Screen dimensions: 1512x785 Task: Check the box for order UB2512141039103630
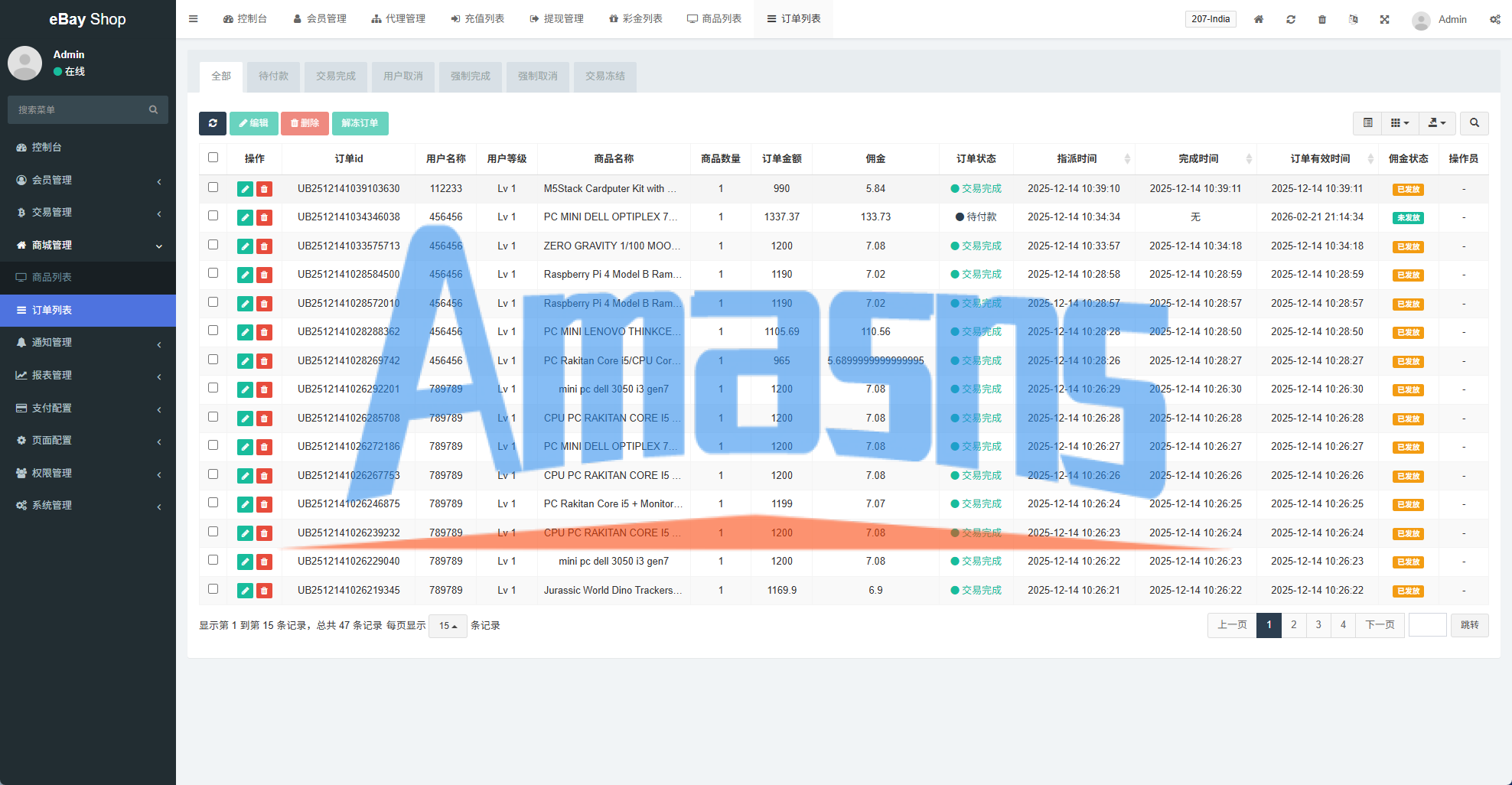coord(213,187)
